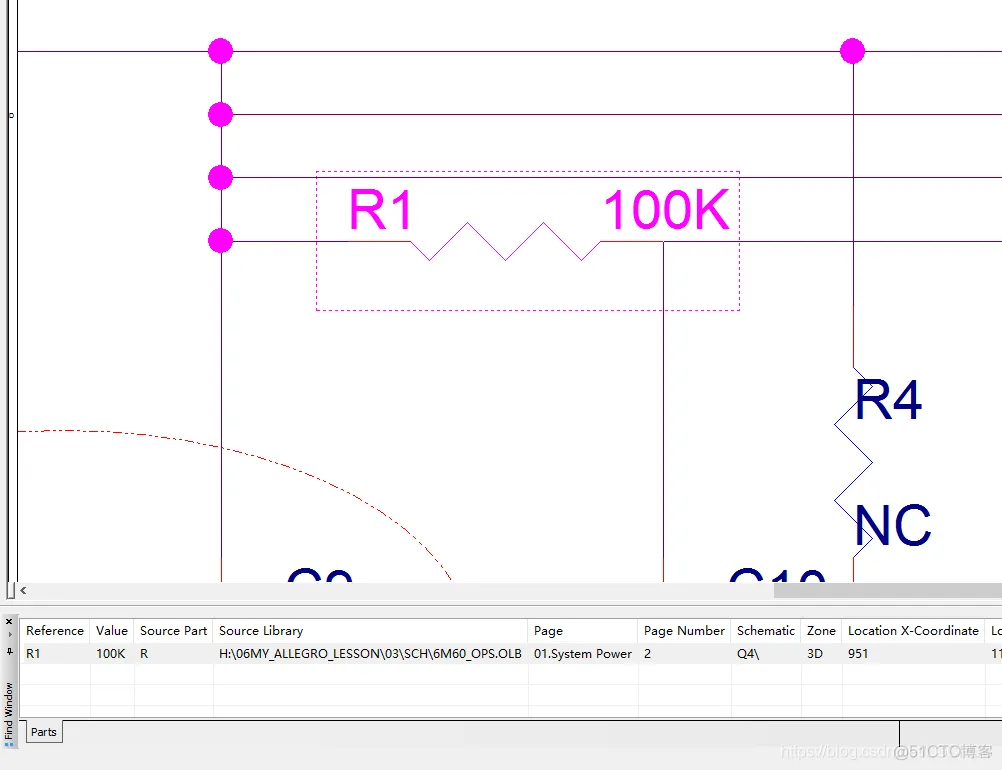Click the 100K value label on schematic
This screenshot has width=1002, height=770.
point(666,210)
